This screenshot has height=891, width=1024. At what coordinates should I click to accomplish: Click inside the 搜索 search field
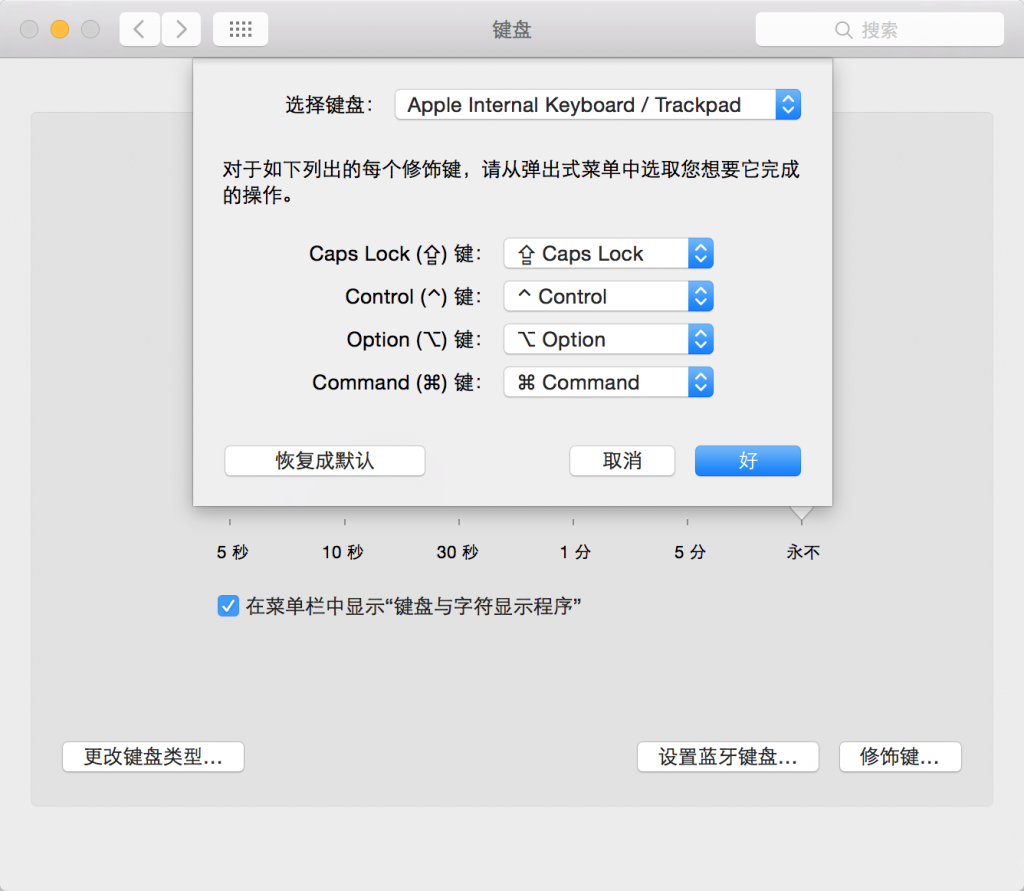(x=890, y=28)
